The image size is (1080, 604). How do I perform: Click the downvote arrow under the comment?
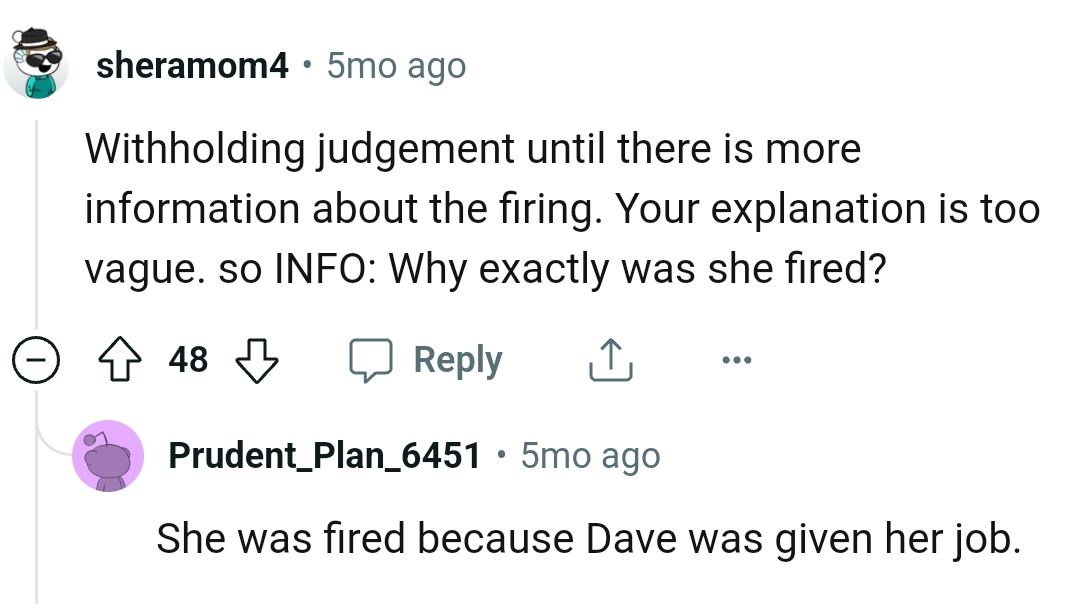(x=256, y=359)
